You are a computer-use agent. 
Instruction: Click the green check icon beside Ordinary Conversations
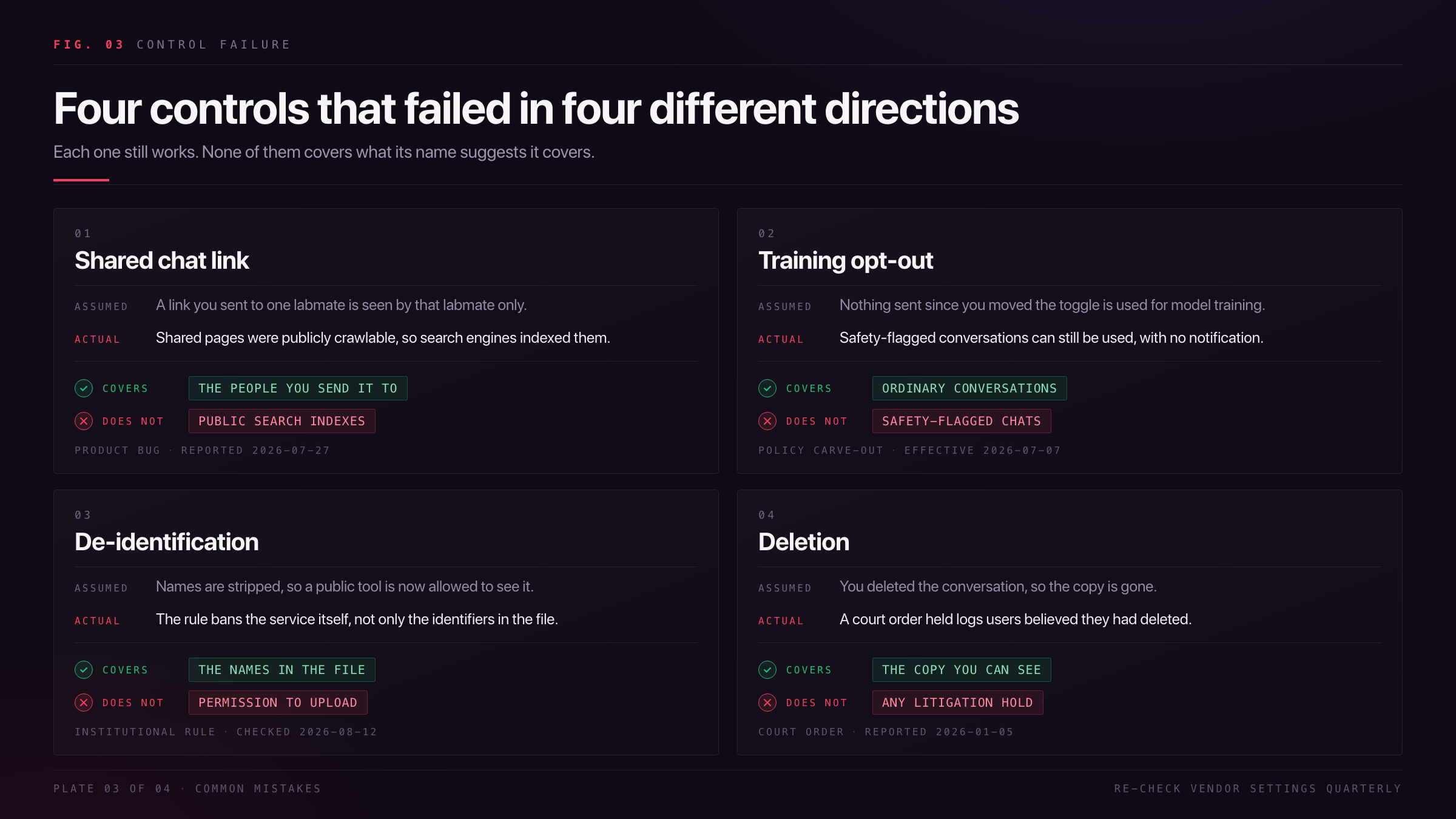pyautogui.click(x=767, y=388)
